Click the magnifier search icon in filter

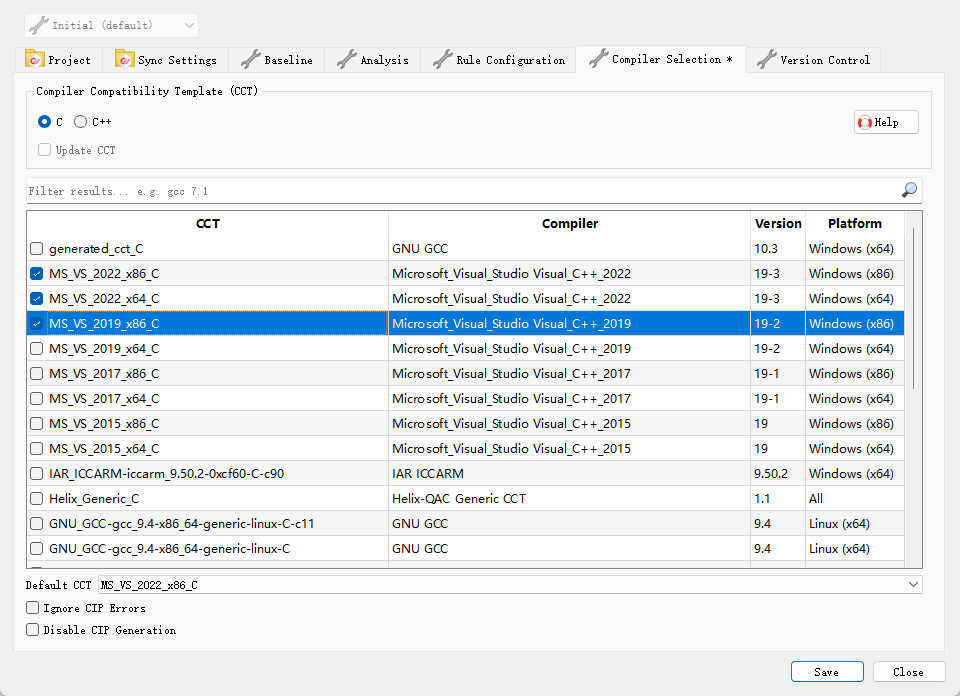pos(909,190)
